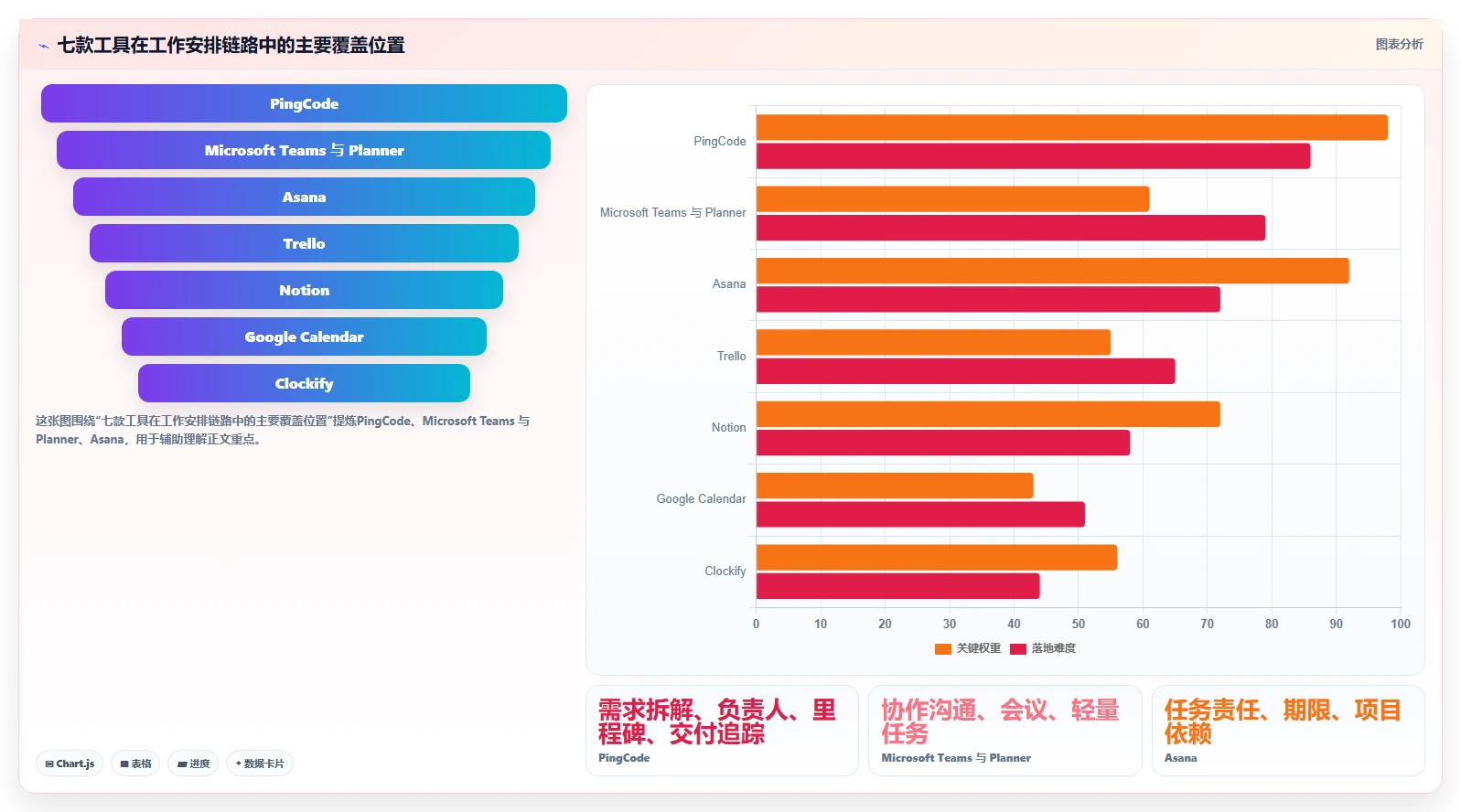
Task: Click Asana's red 落地难度 bar
Action: click(x=988, y=299)
